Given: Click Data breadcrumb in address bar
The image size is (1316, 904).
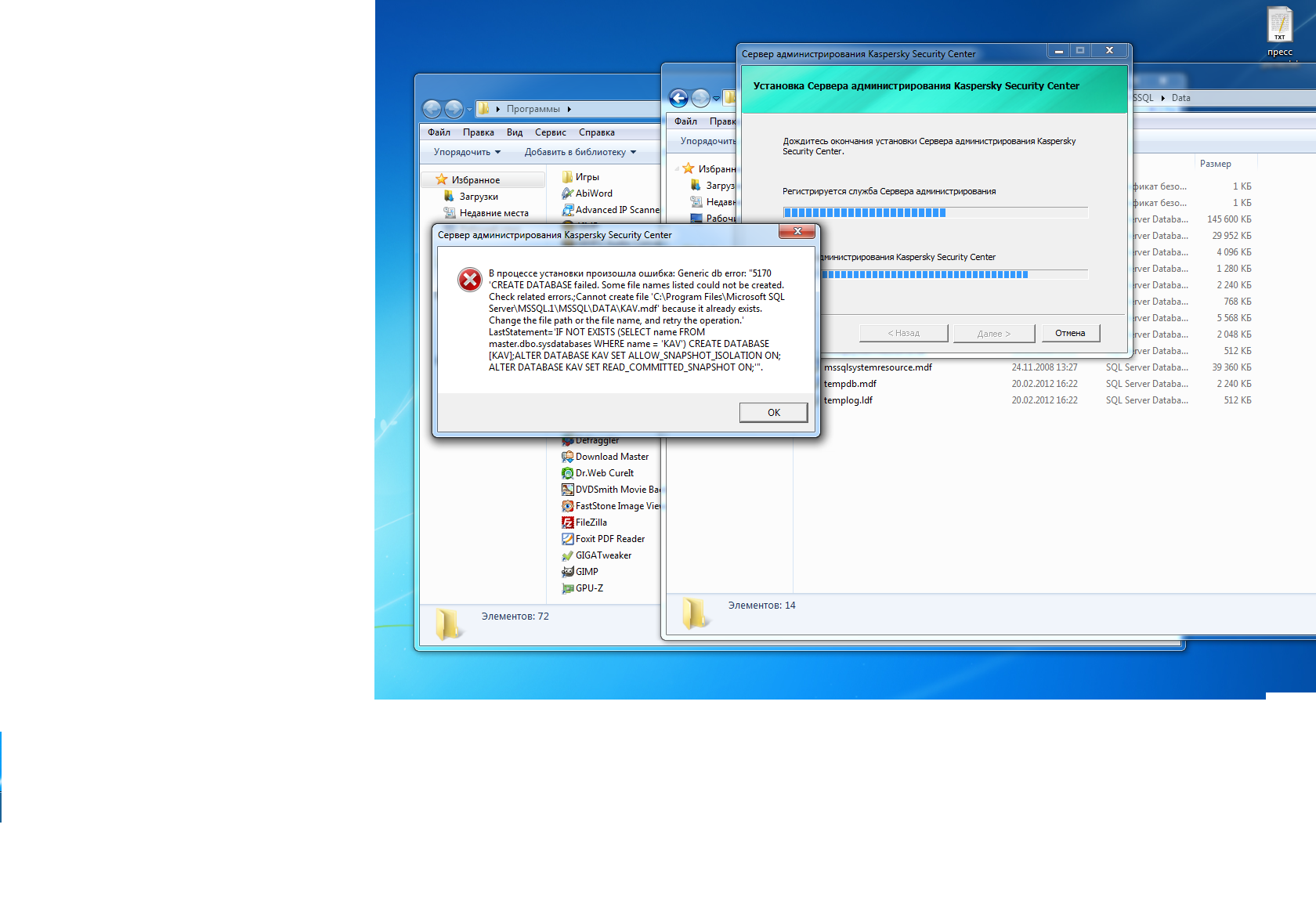Looking at the screenshot, I should (x=1180, y=98).
